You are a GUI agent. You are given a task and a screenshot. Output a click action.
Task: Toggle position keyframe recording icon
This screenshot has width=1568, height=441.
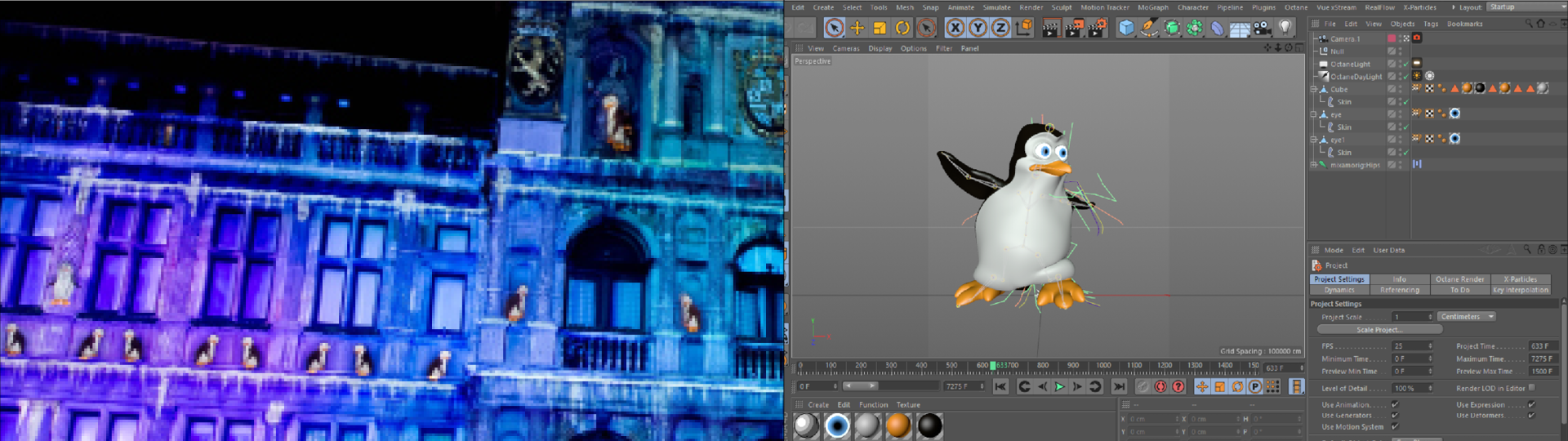(1202, 387)
